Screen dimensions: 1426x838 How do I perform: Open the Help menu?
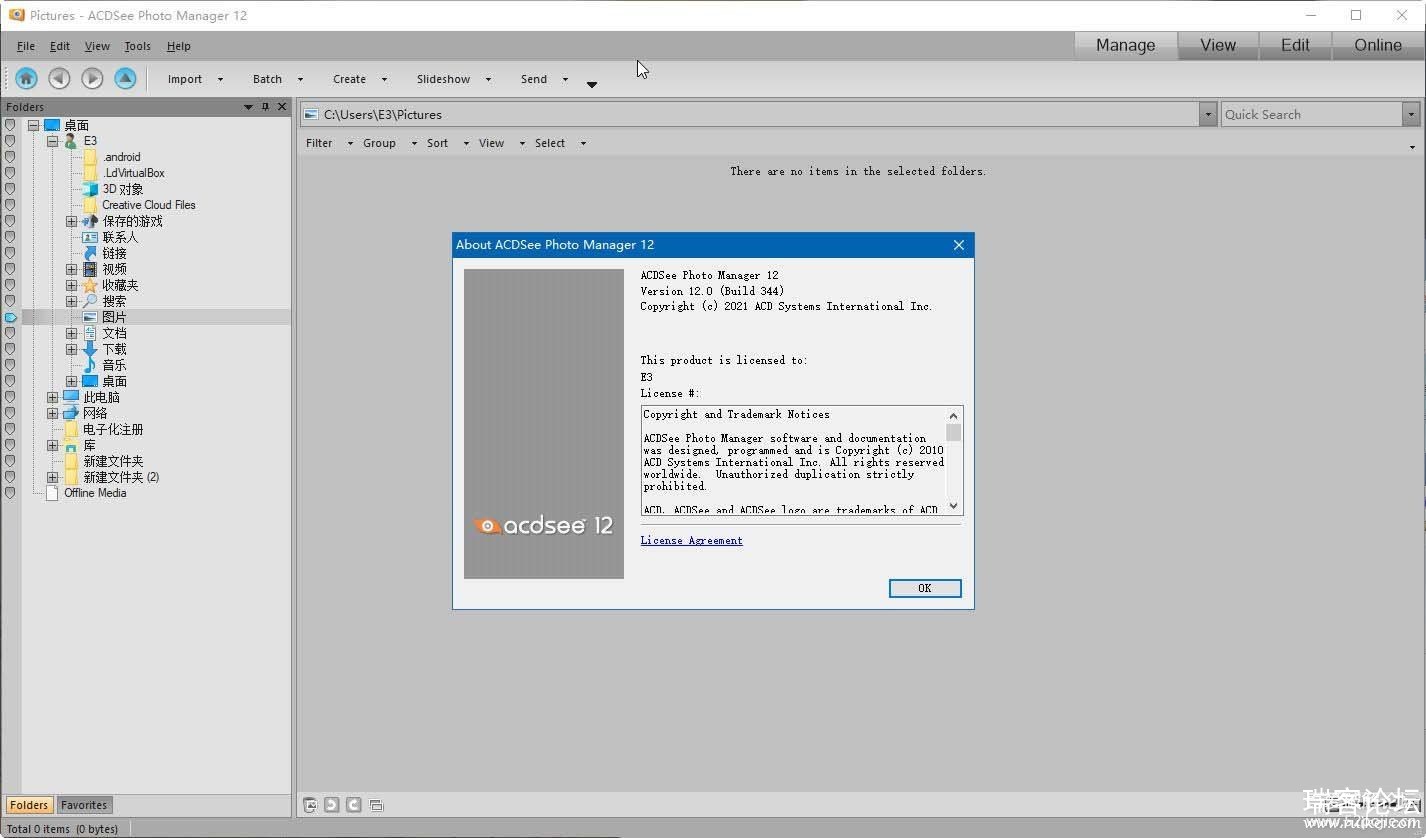click(179, 46)
